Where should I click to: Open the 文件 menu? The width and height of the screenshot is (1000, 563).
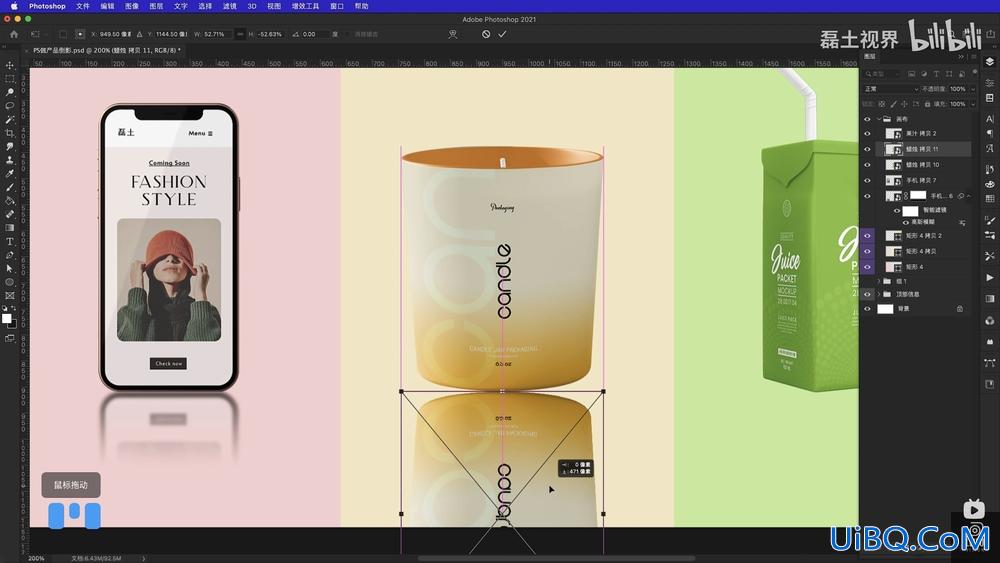[83, 6]
